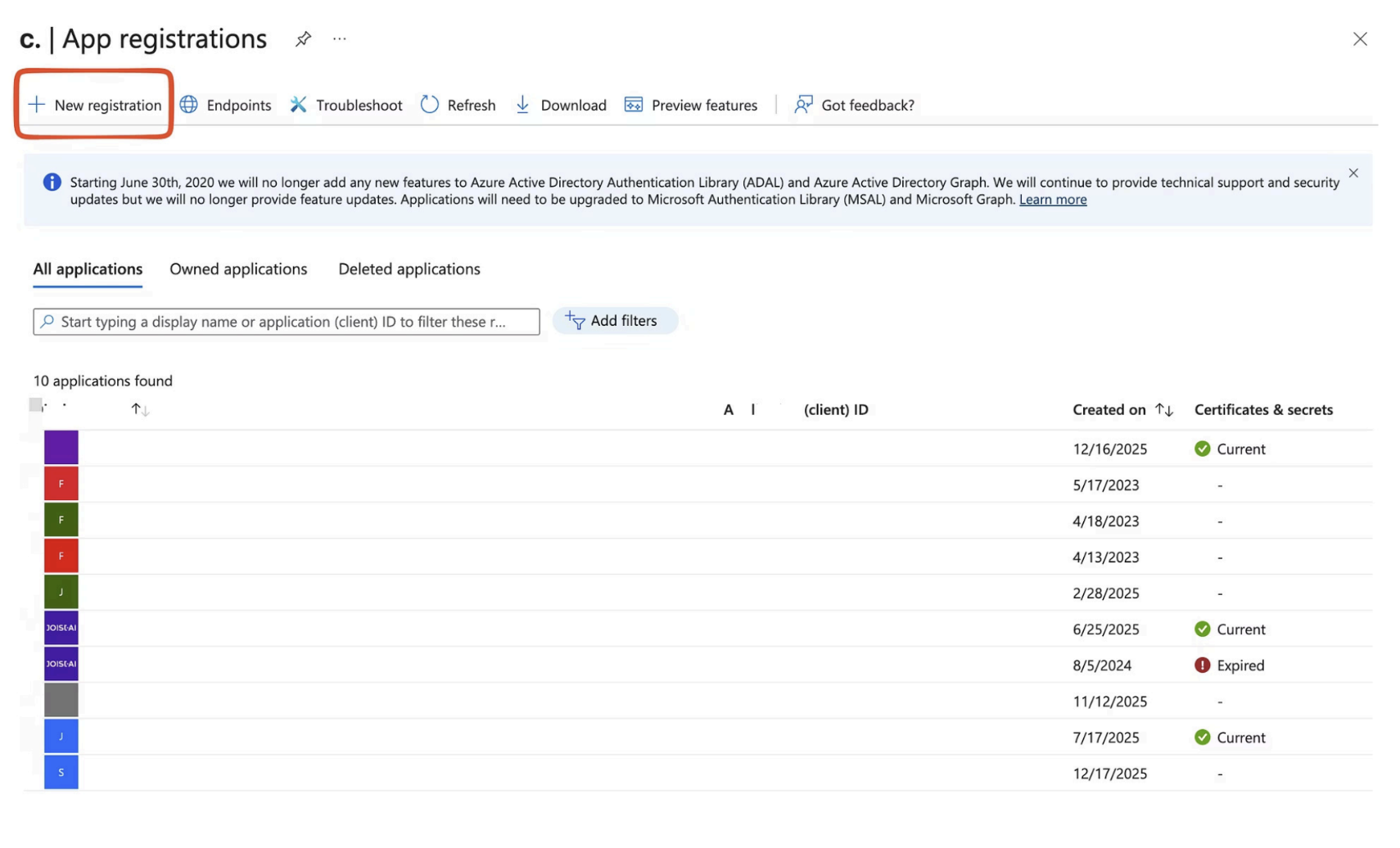
Task: Open the red F app created 5/17/2023
Action: click(x=61, y=484)
